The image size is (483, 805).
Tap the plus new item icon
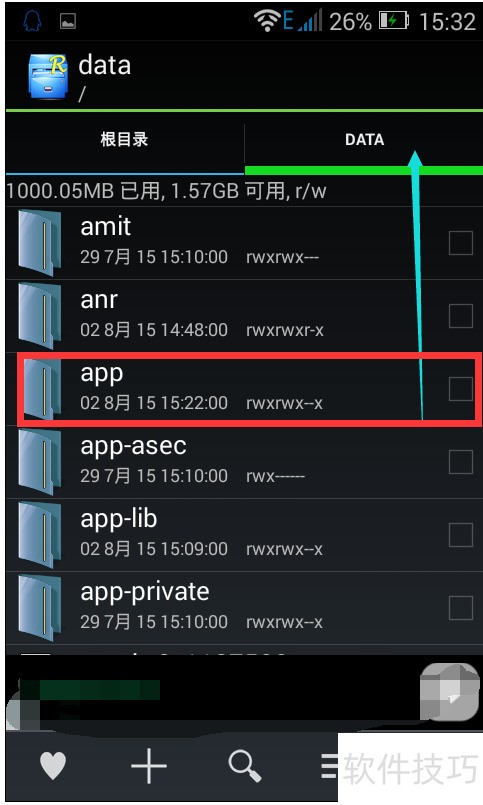(x=149, y=765)
